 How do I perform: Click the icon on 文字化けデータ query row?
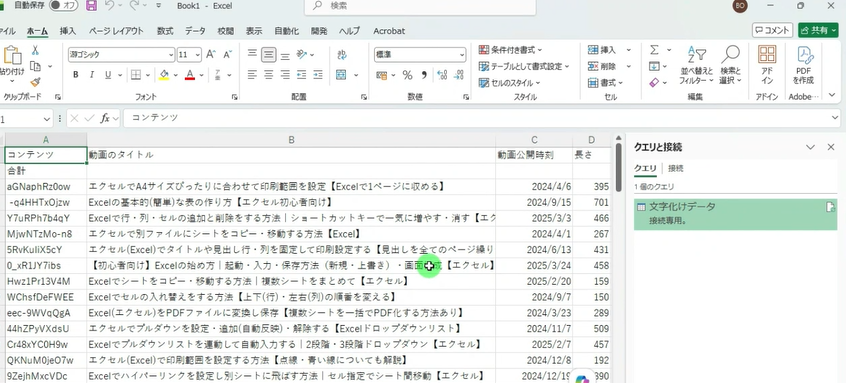[830, 207]
